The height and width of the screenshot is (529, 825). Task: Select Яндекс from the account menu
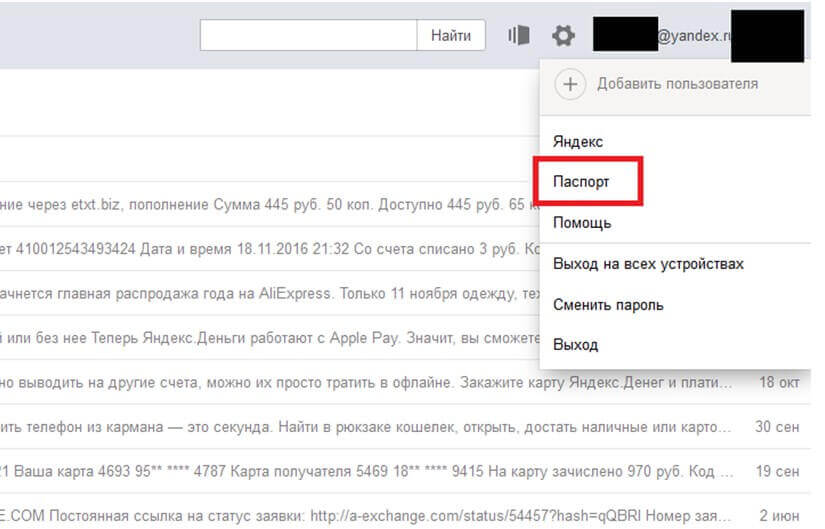[578, 142]
